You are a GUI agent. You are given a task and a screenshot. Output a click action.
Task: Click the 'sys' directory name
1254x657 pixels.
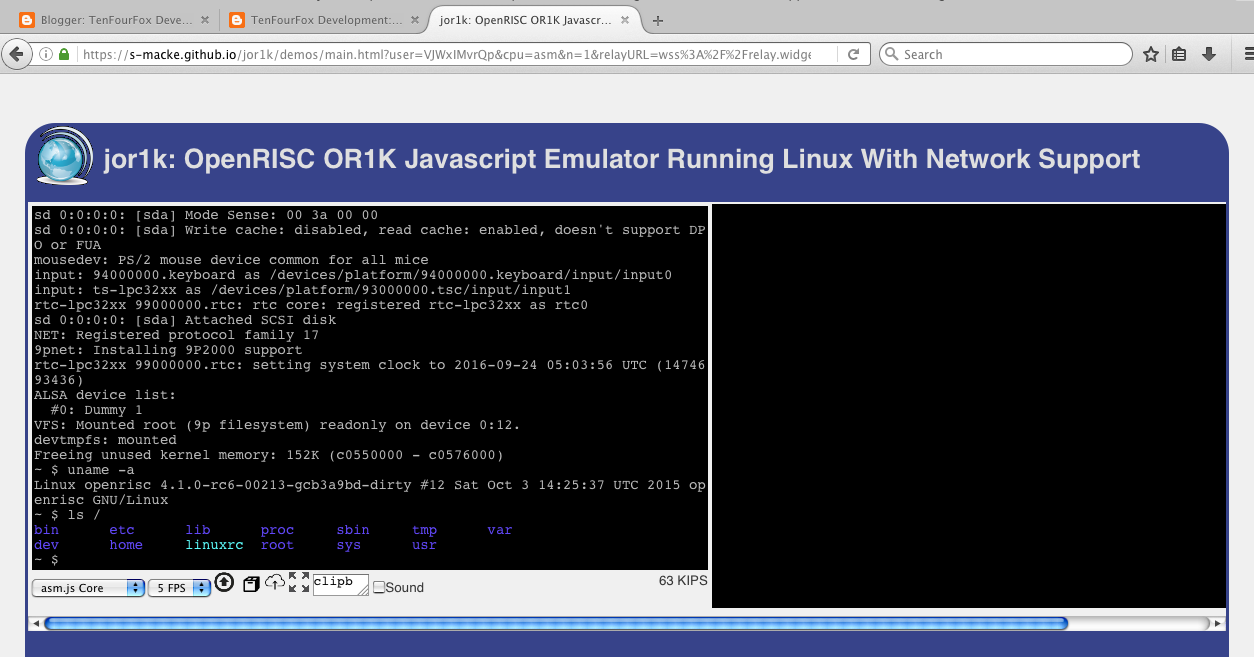[x=349, y=545]
